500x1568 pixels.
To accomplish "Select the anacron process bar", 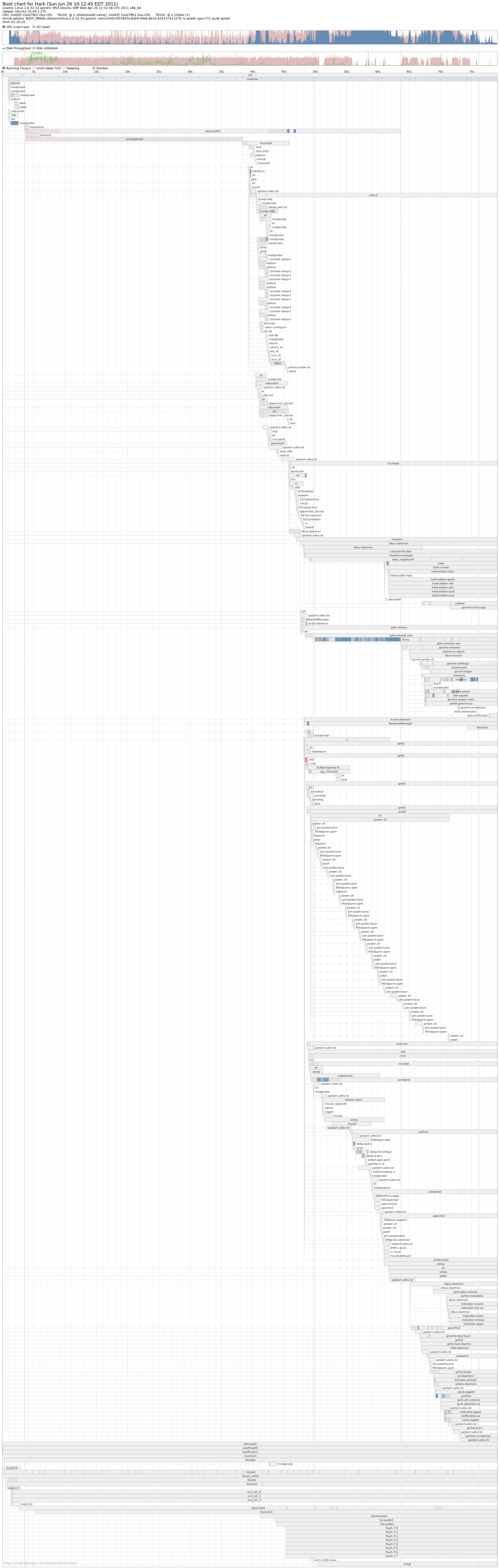I will pyautogui.click(x=402, y=1043).
